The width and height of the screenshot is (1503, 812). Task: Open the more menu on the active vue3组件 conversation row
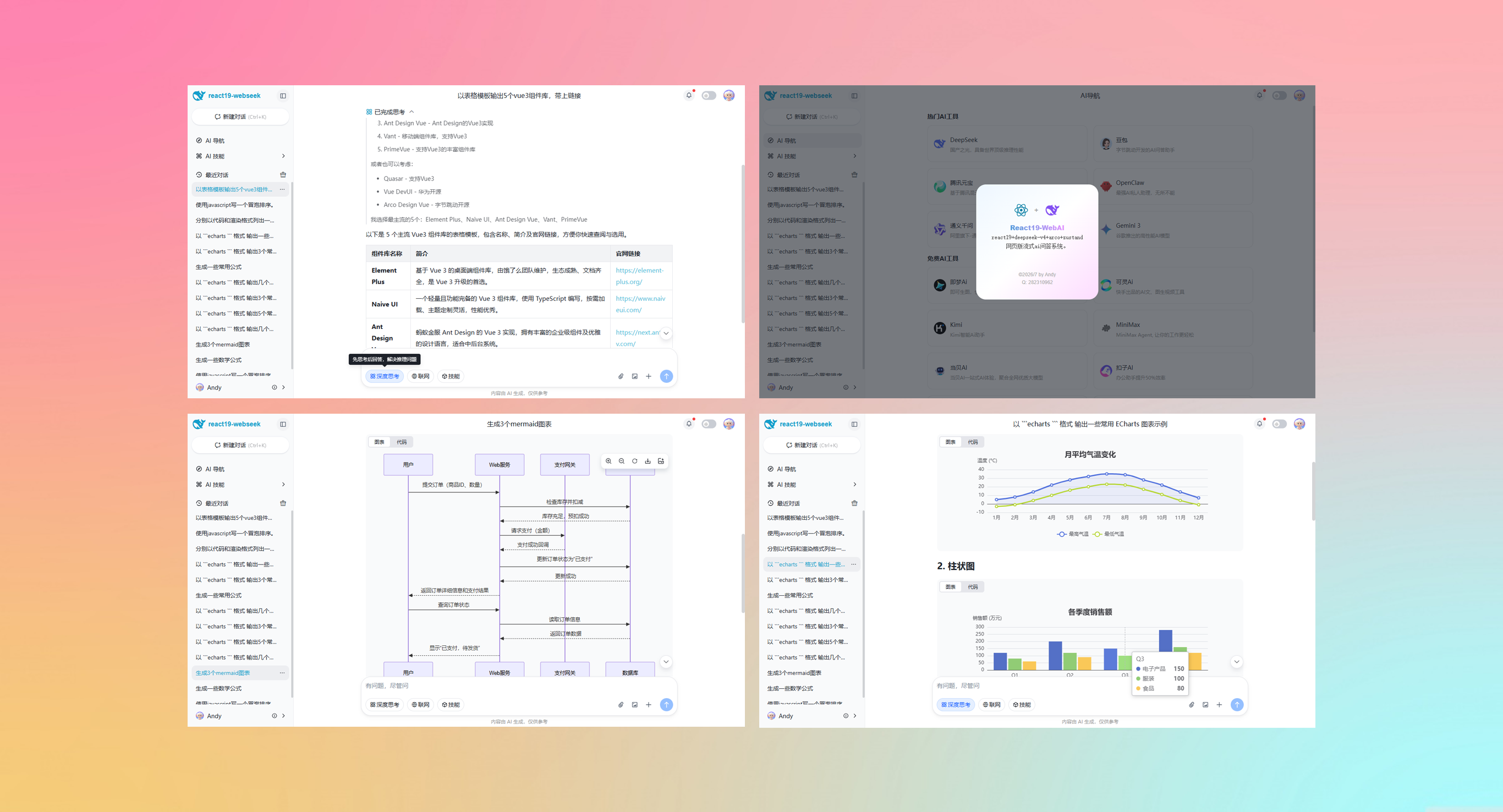click(x=282, y=189)
